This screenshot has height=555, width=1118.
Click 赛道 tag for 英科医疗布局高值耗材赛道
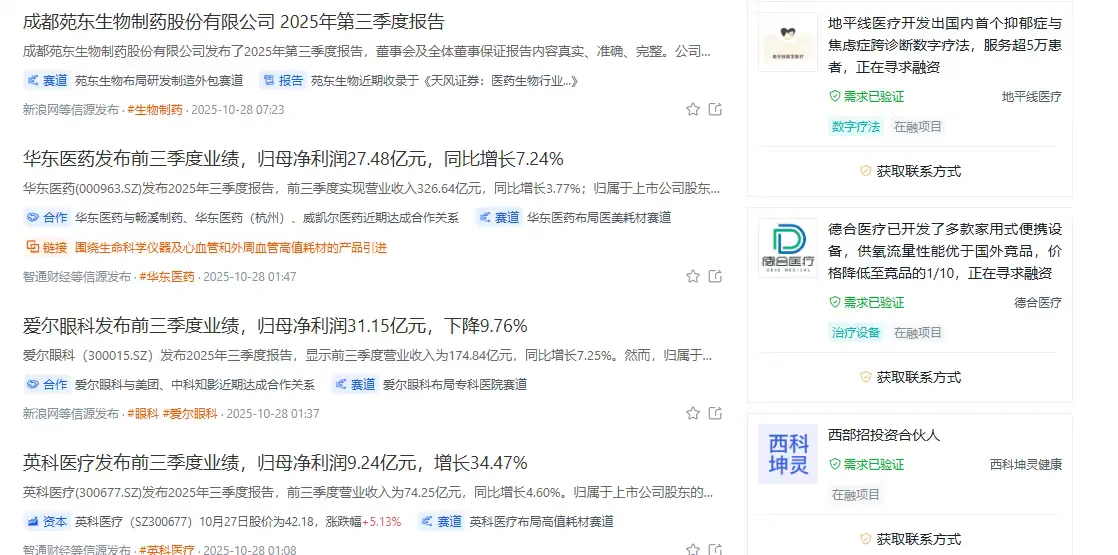(x=441, y=521)
